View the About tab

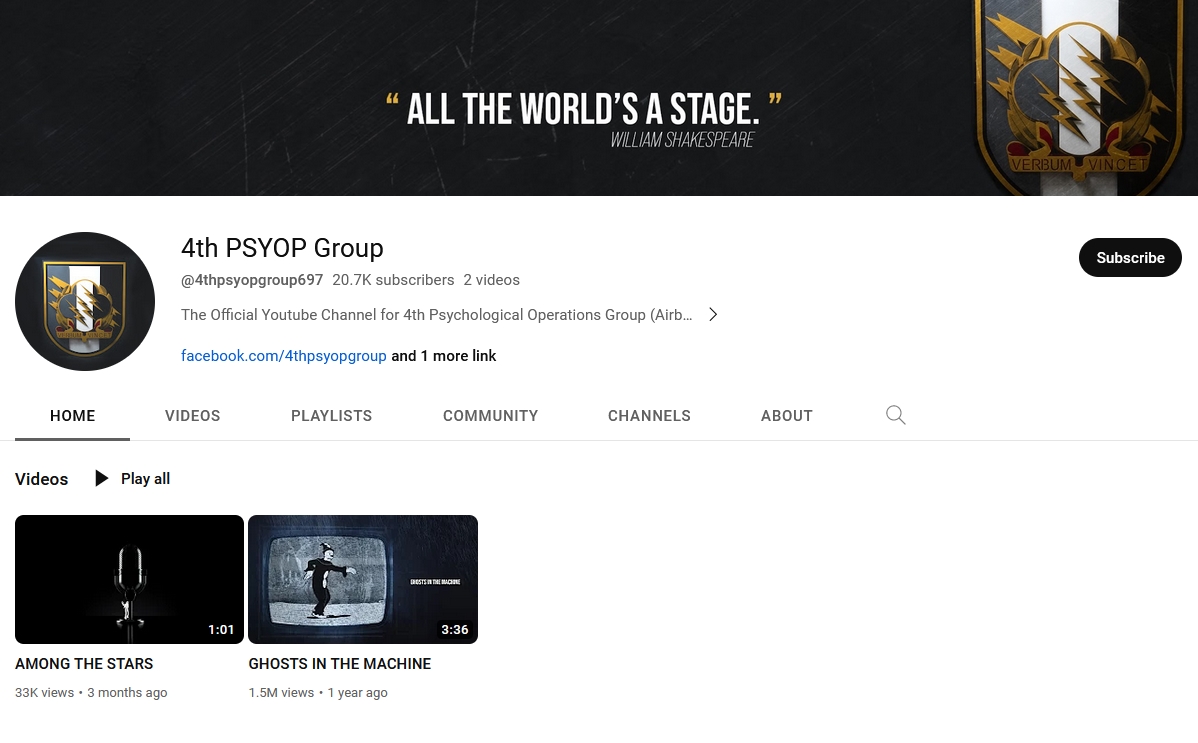(x=786, y=416)
